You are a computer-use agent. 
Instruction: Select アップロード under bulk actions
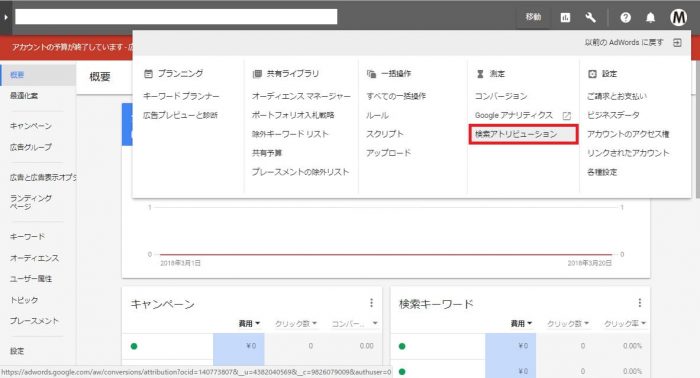[x=388, y=153]
